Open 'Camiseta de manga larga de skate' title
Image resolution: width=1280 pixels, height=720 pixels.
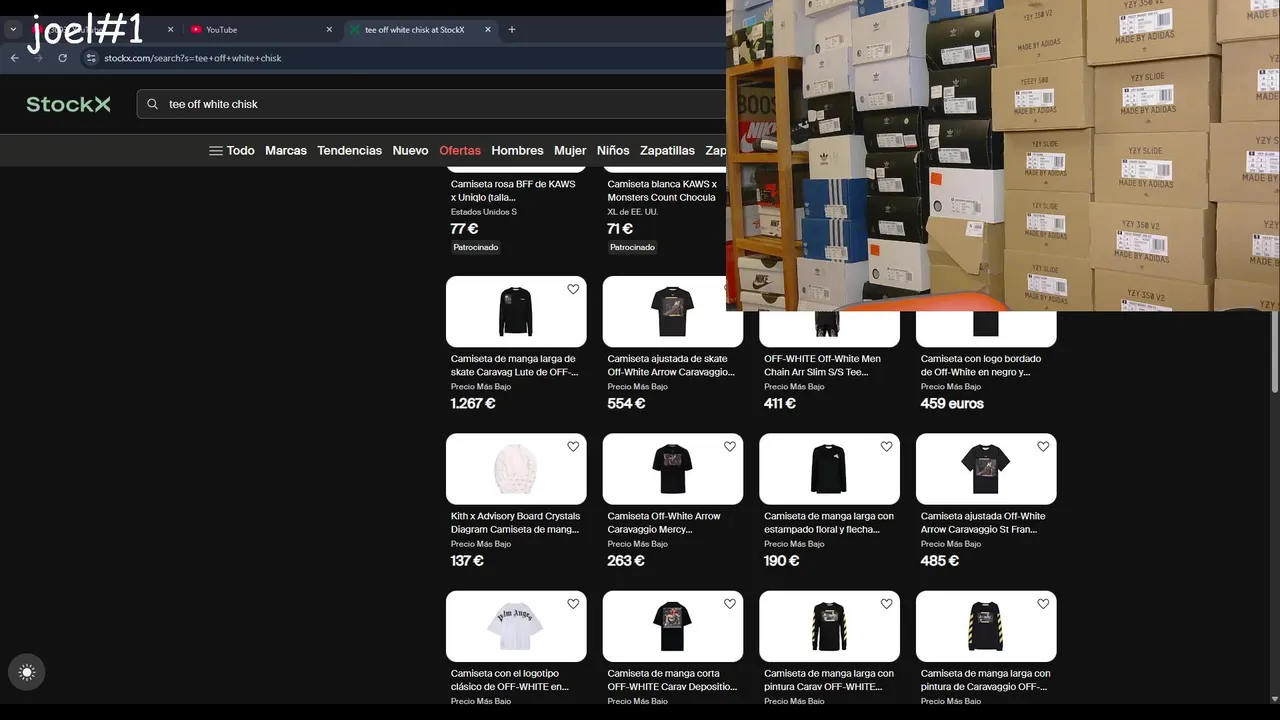coord(514,365)
